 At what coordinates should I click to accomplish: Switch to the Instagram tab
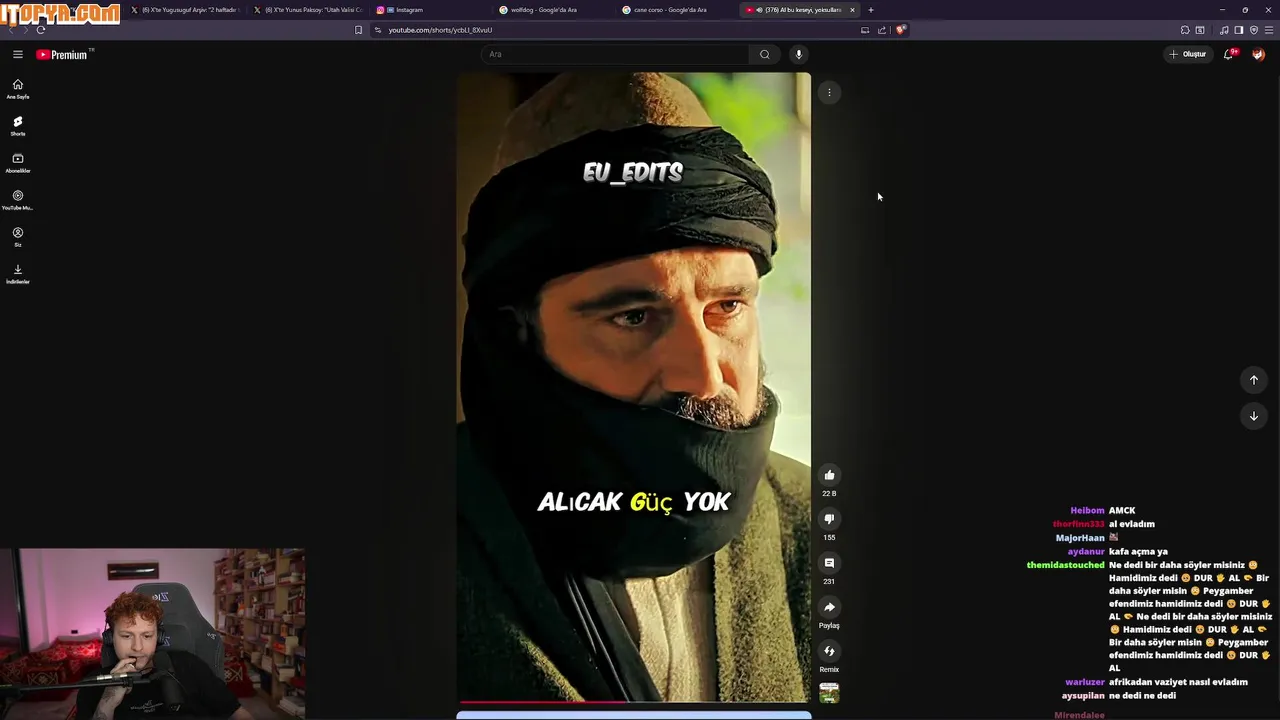point(431,10)
